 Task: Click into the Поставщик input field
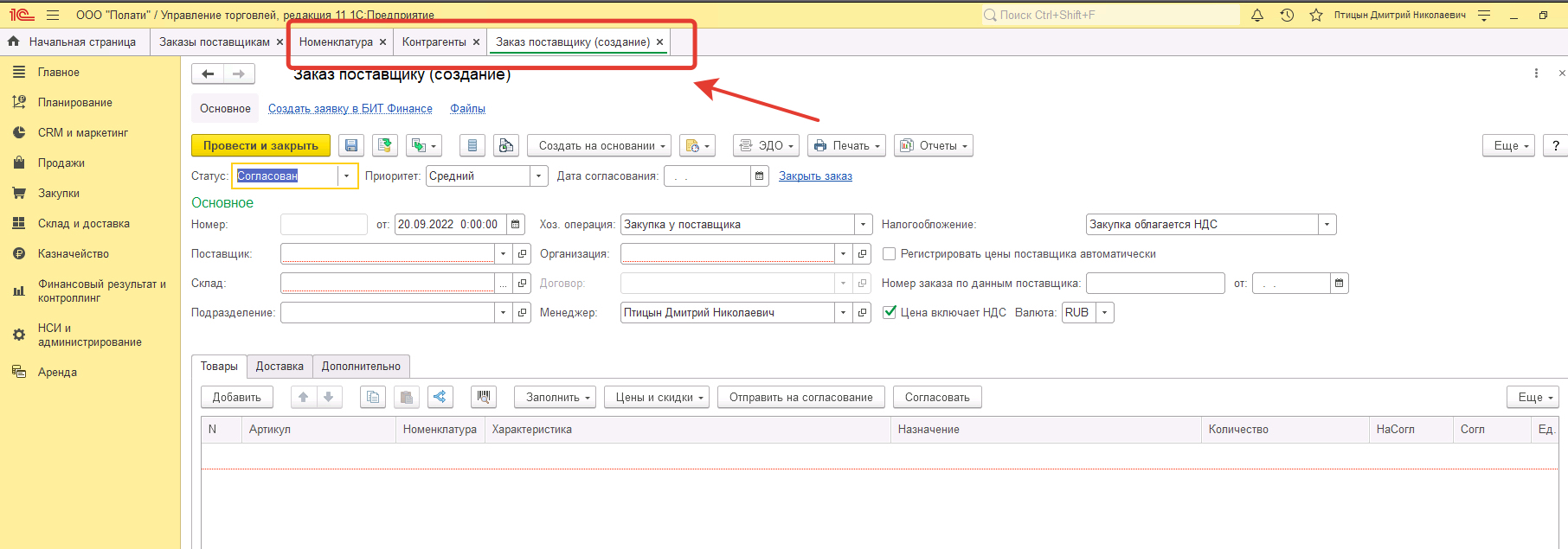coord(387,254)
